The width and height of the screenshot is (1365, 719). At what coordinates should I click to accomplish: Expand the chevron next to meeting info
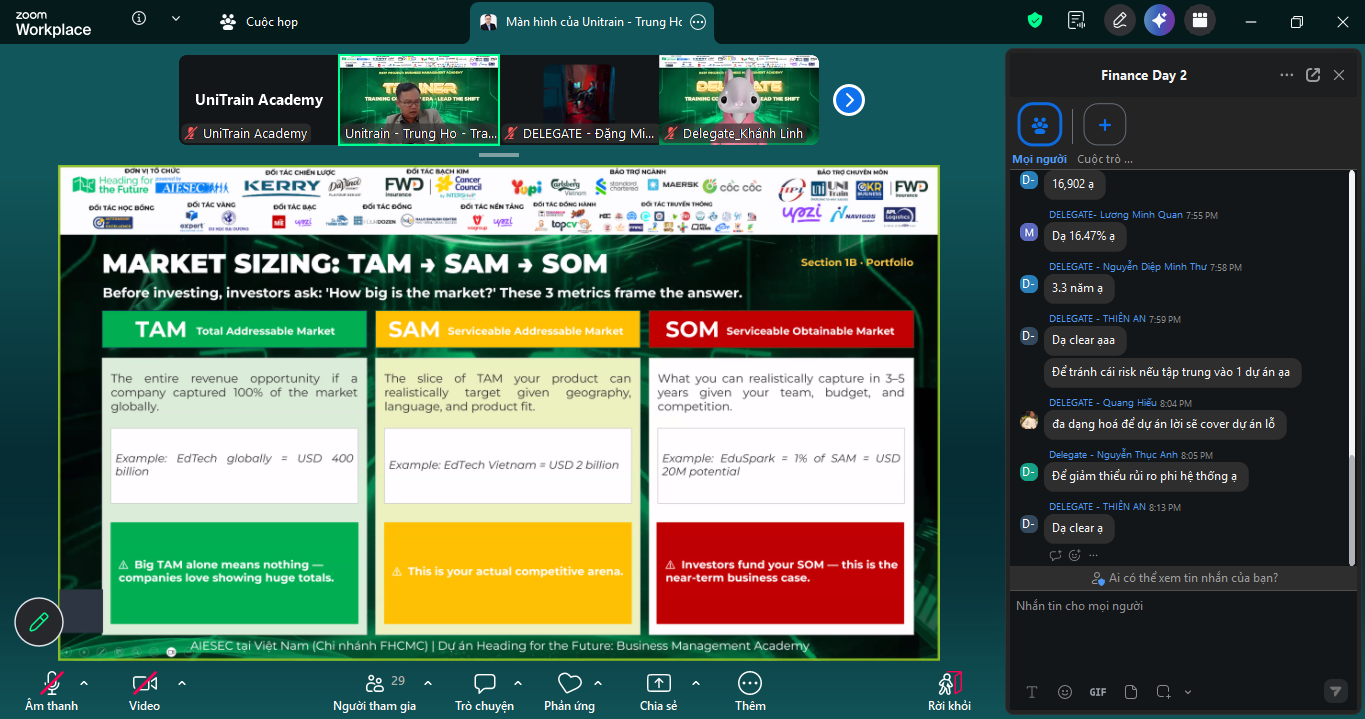[x=177, y=18]
